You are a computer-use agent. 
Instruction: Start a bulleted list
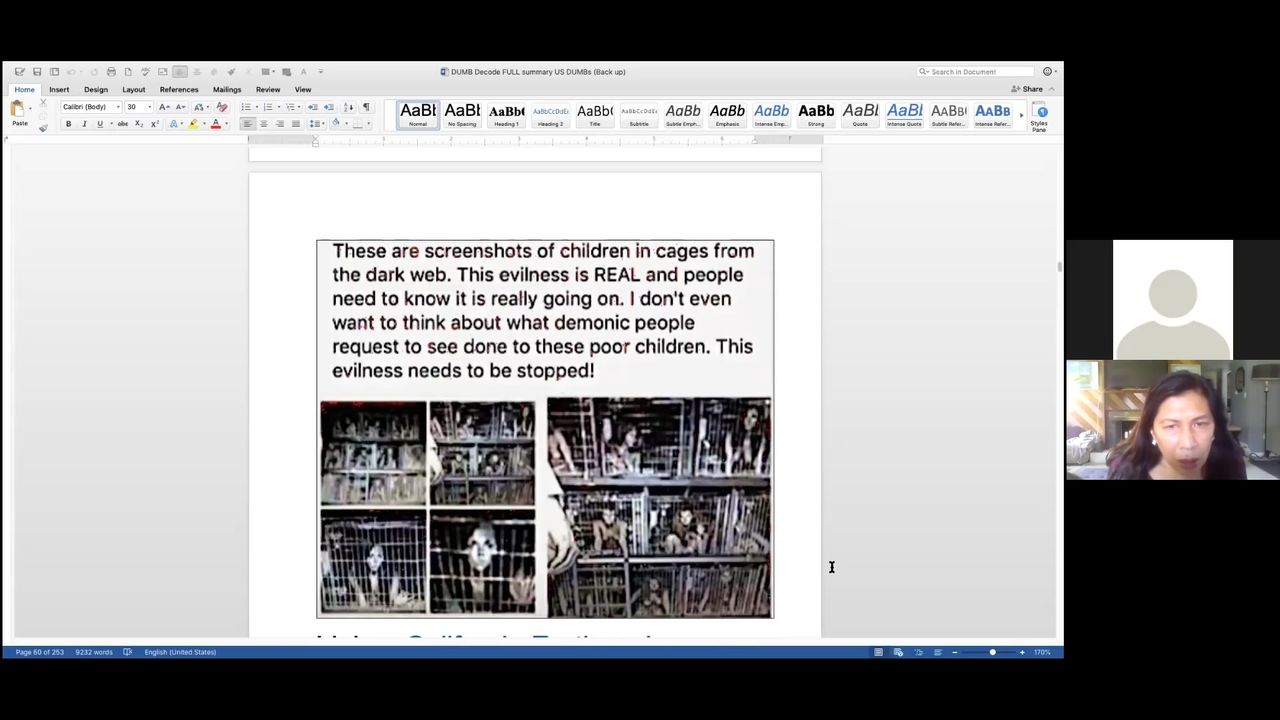(246, 107)
